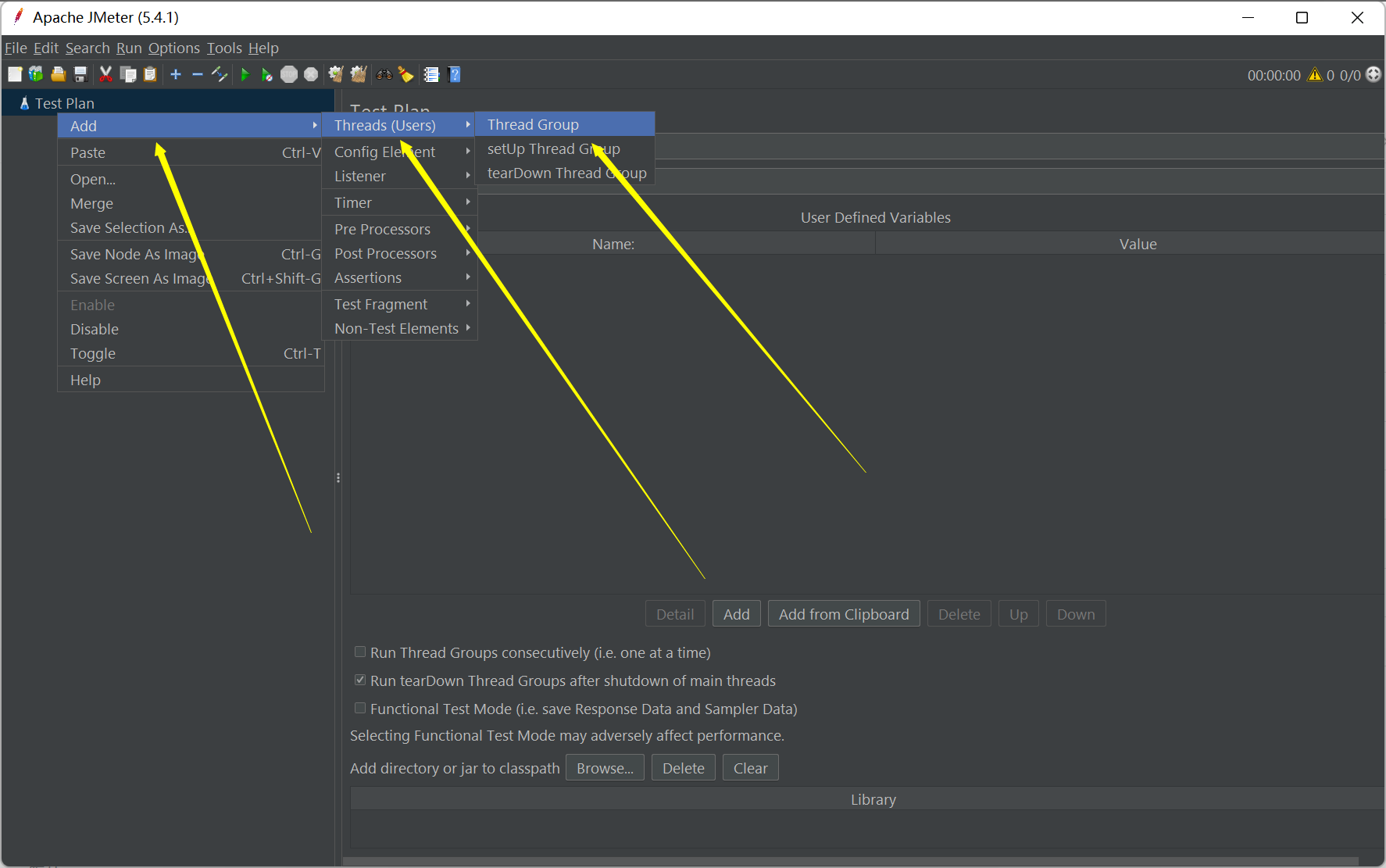Click the Collapse All minus icon
This screenshot has height=868, width=1386.
point(198,74)
